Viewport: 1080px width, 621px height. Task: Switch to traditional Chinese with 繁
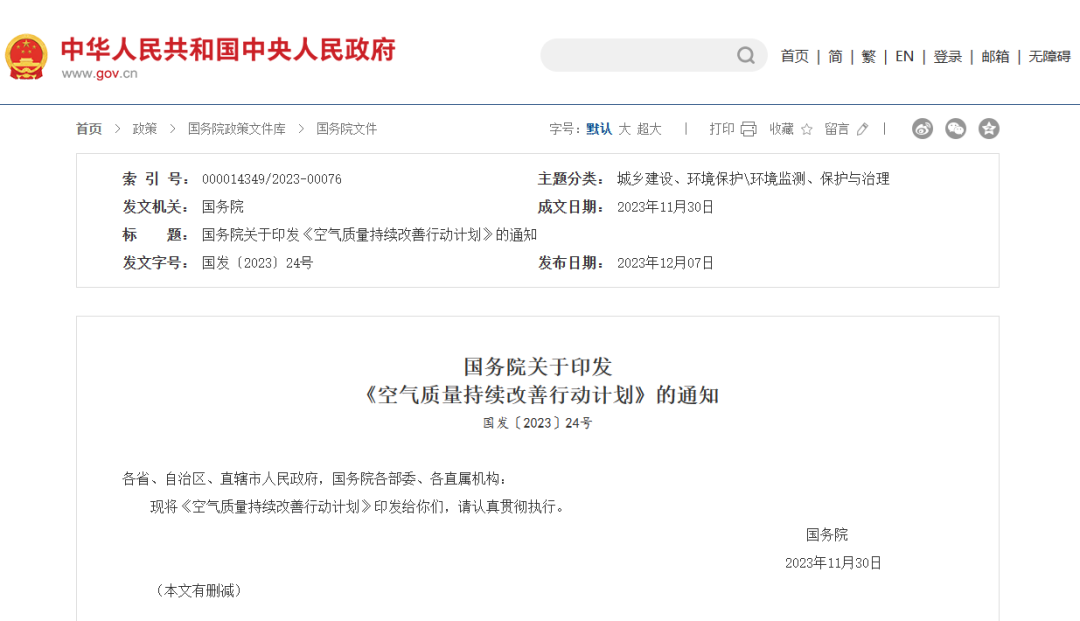[x=868, y=57]
